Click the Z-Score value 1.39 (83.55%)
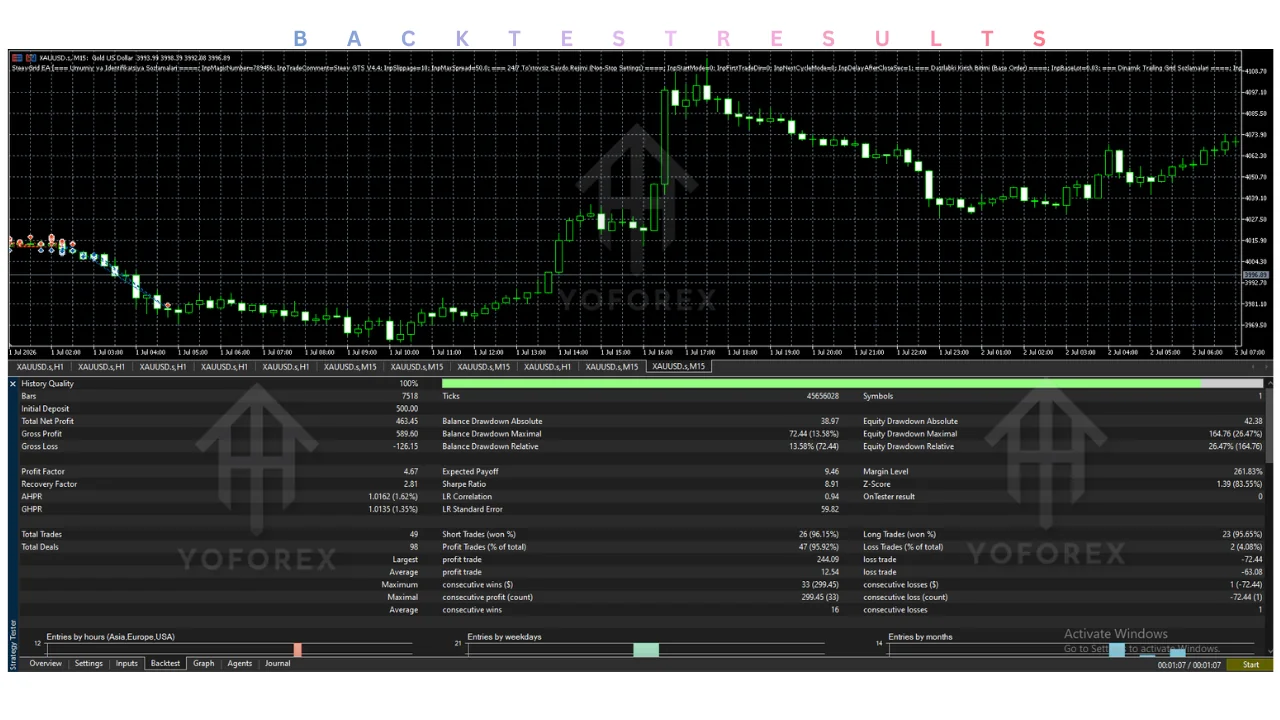This screenshot has width=1280, height=720. (1239, 484)
